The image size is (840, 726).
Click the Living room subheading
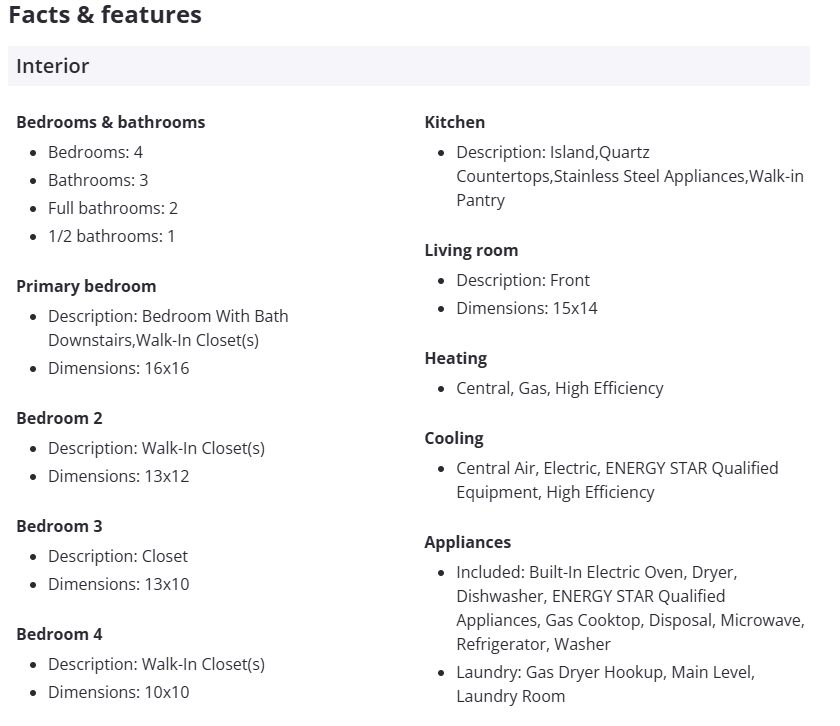471,250
